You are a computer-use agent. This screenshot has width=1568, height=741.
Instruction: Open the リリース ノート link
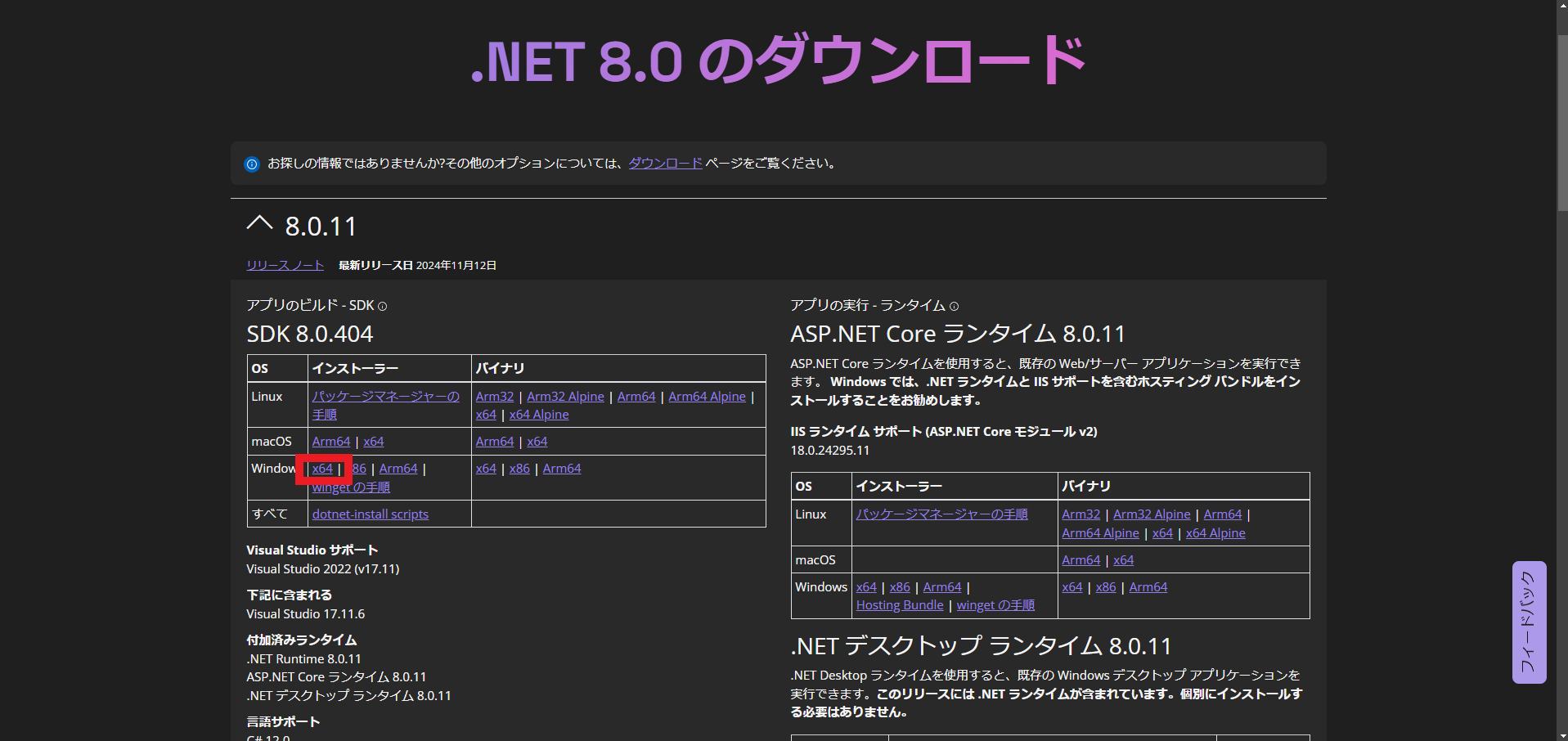285,265
